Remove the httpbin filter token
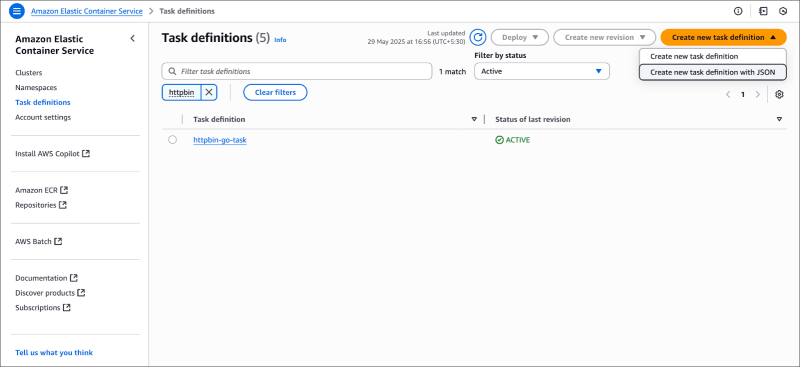 tap(209, 92)
